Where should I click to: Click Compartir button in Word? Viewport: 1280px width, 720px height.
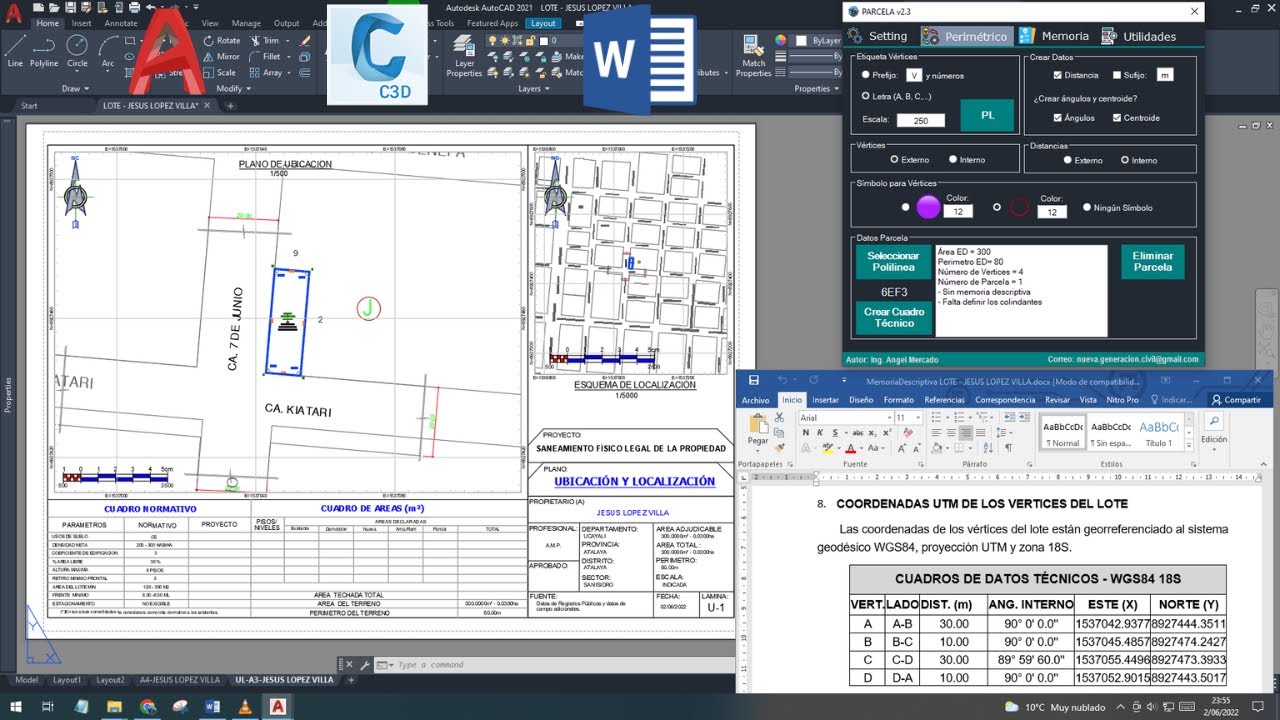click(1234, 400)
